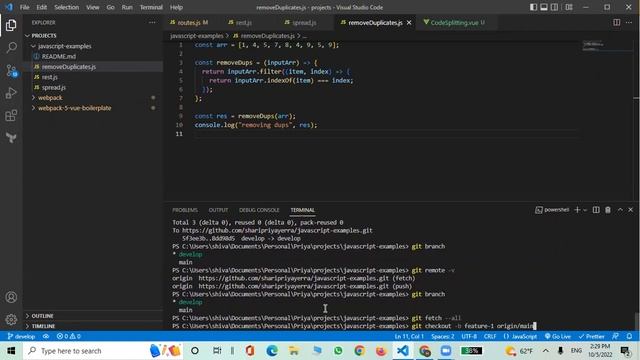Viewport: 640px width, 360px height.
Task: Add a new terminal with plus icon
Action: tap(577, 210)
